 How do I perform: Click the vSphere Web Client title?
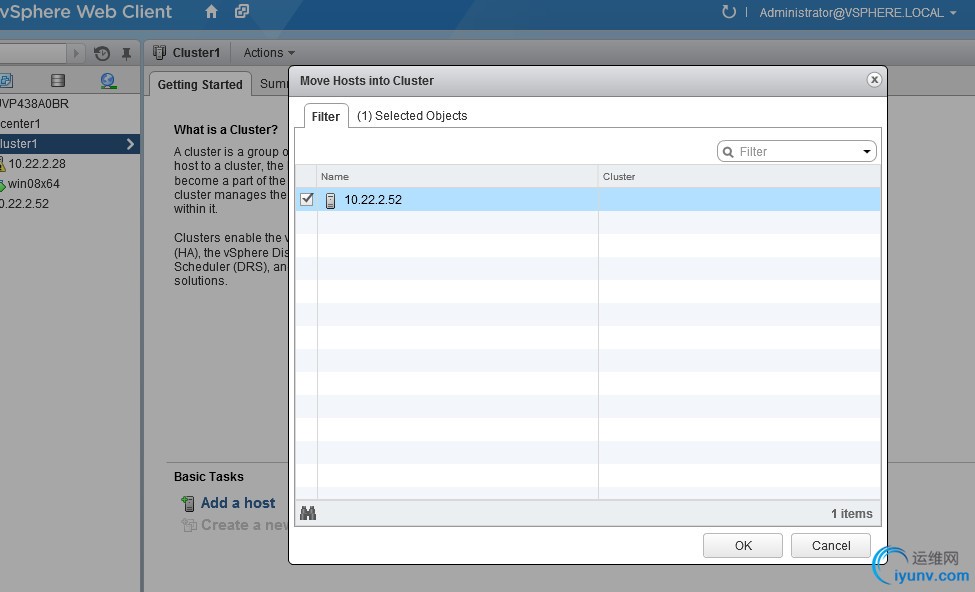[86, 12]
